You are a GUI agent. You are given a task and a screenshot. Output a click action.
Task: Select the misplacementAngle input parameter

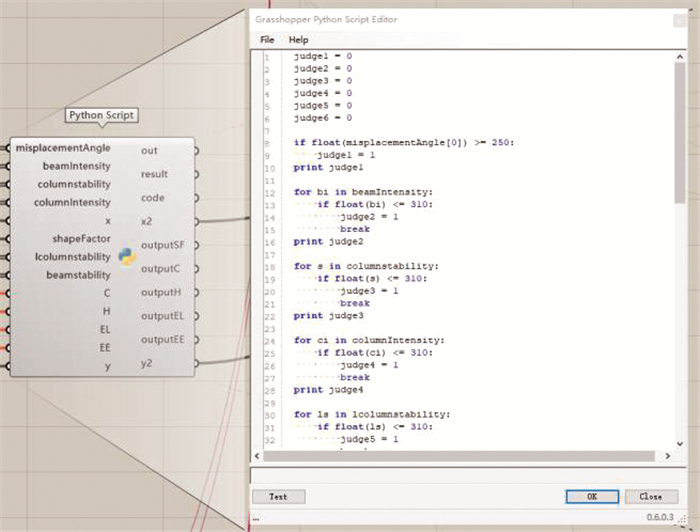[63, 148]
